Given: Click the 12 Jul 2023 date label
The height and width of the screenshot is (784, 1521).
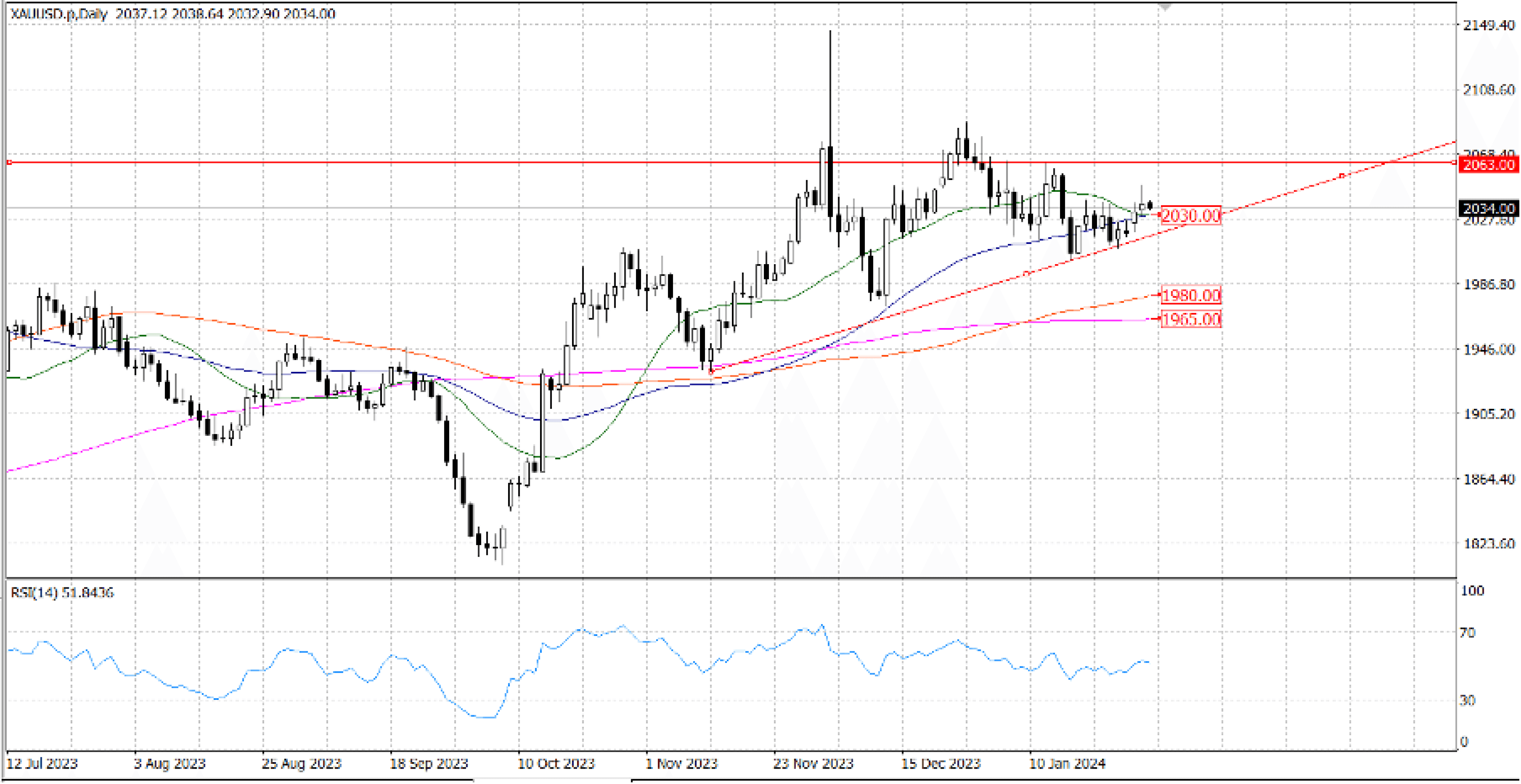Looking at the screenshot, I should 42,763.
